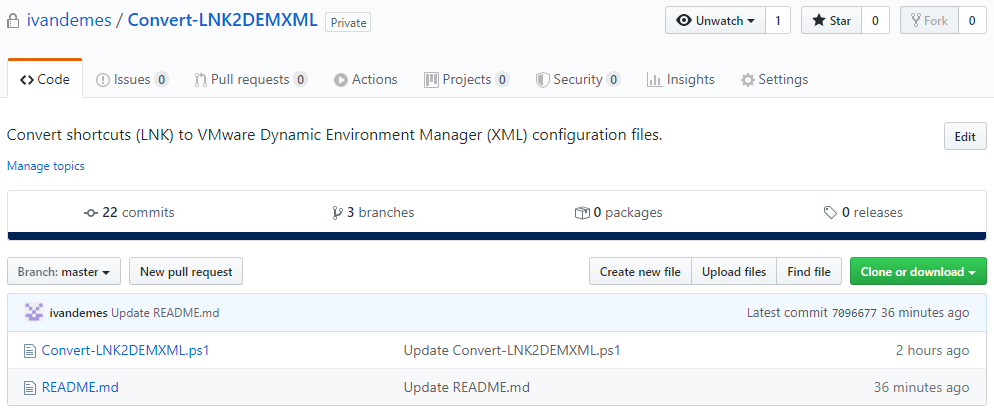
Task: Click the Pull requests icon
Action: pyautogui.click(x=200, y=80)
